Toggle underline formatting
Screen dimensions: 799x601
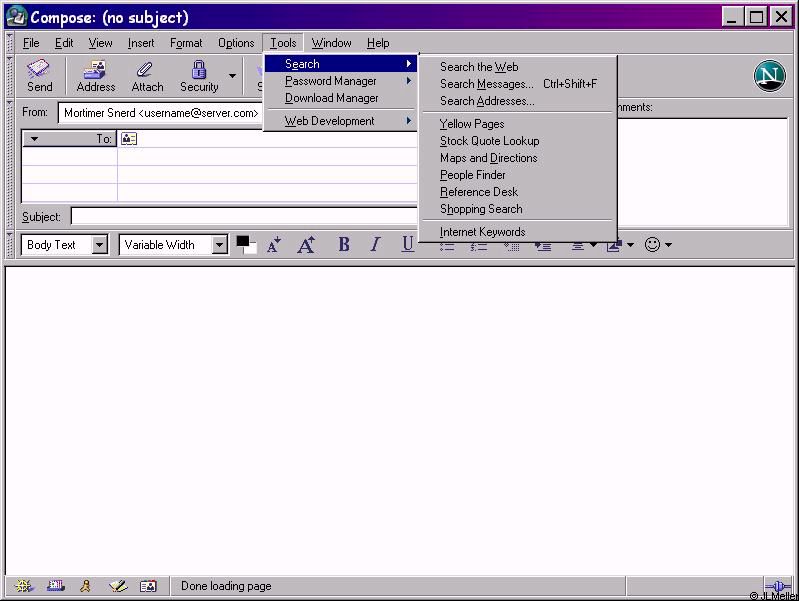(408, 245)
